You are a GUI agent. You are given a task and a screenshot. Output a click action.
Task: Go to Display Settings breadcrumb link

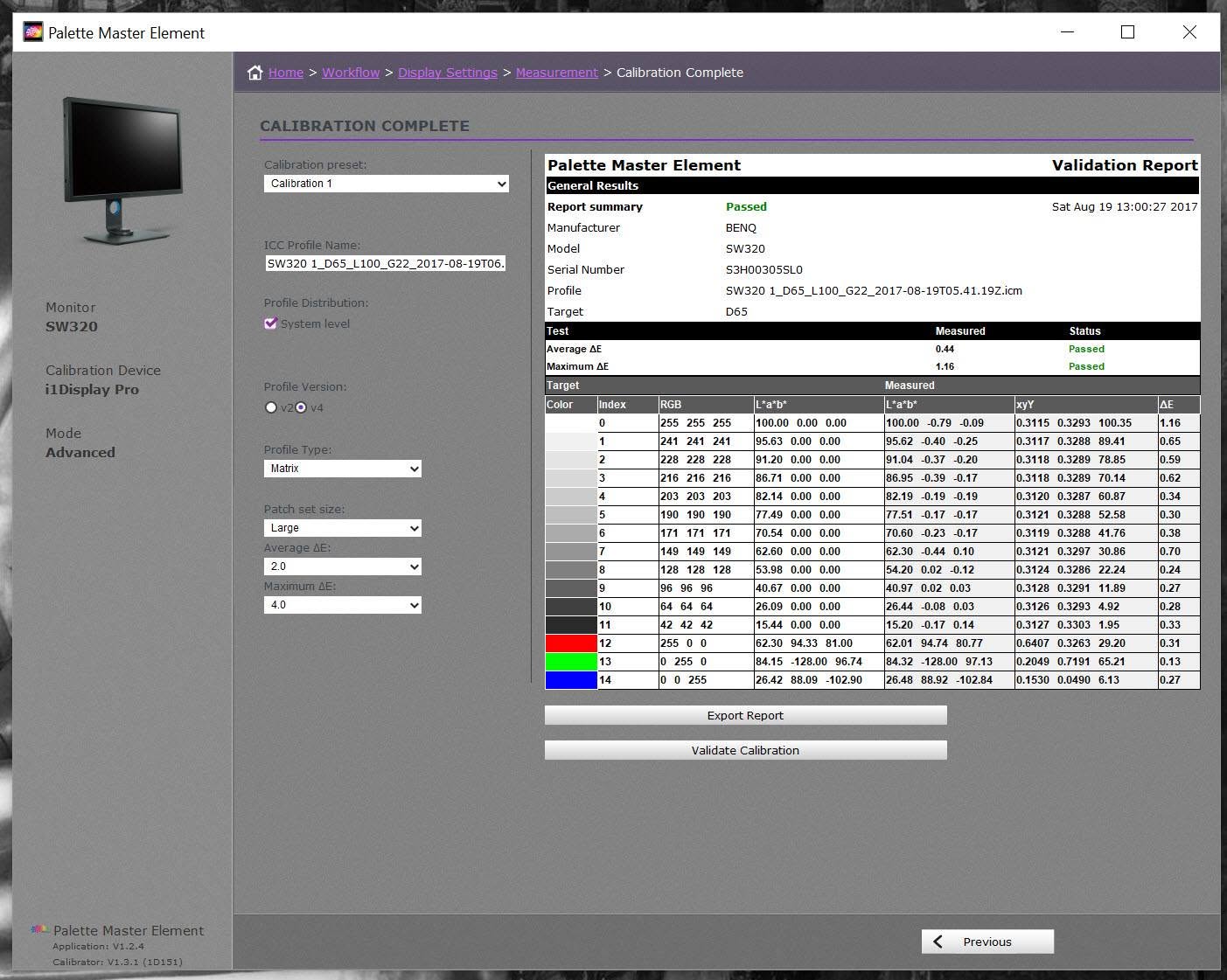448,73
